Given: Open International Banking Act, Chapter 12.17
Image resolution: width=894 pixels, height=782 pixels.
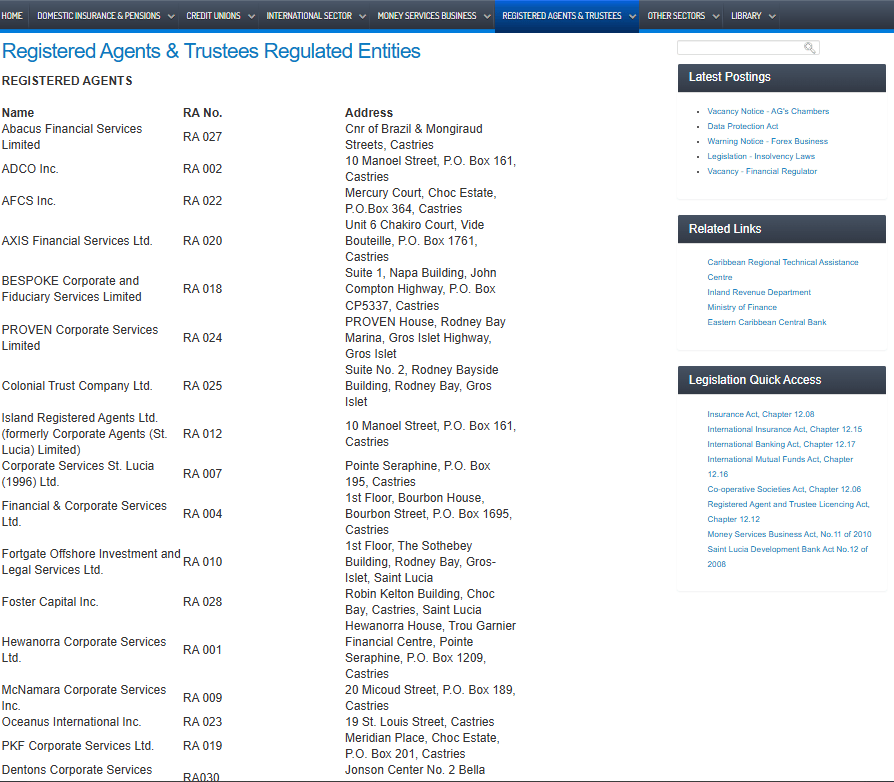Looking at the screenshot, I should [x=781, y=444].
